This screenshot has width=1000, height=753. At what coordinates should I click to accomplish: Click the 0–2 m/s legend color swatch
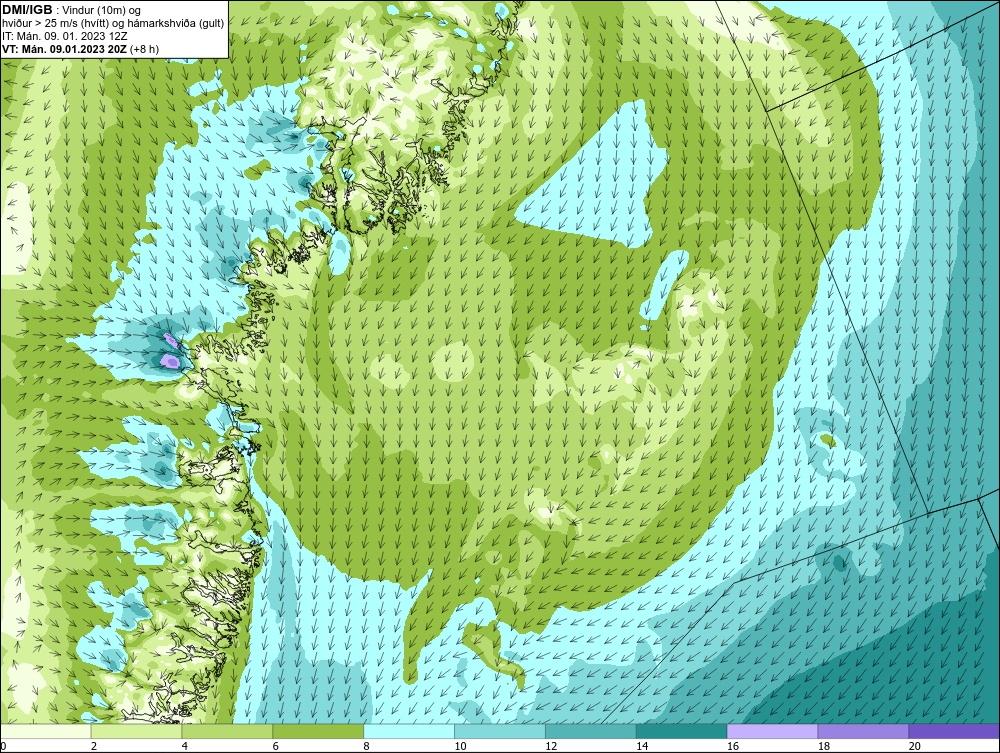pyautogui.click(x=46, y=731)
